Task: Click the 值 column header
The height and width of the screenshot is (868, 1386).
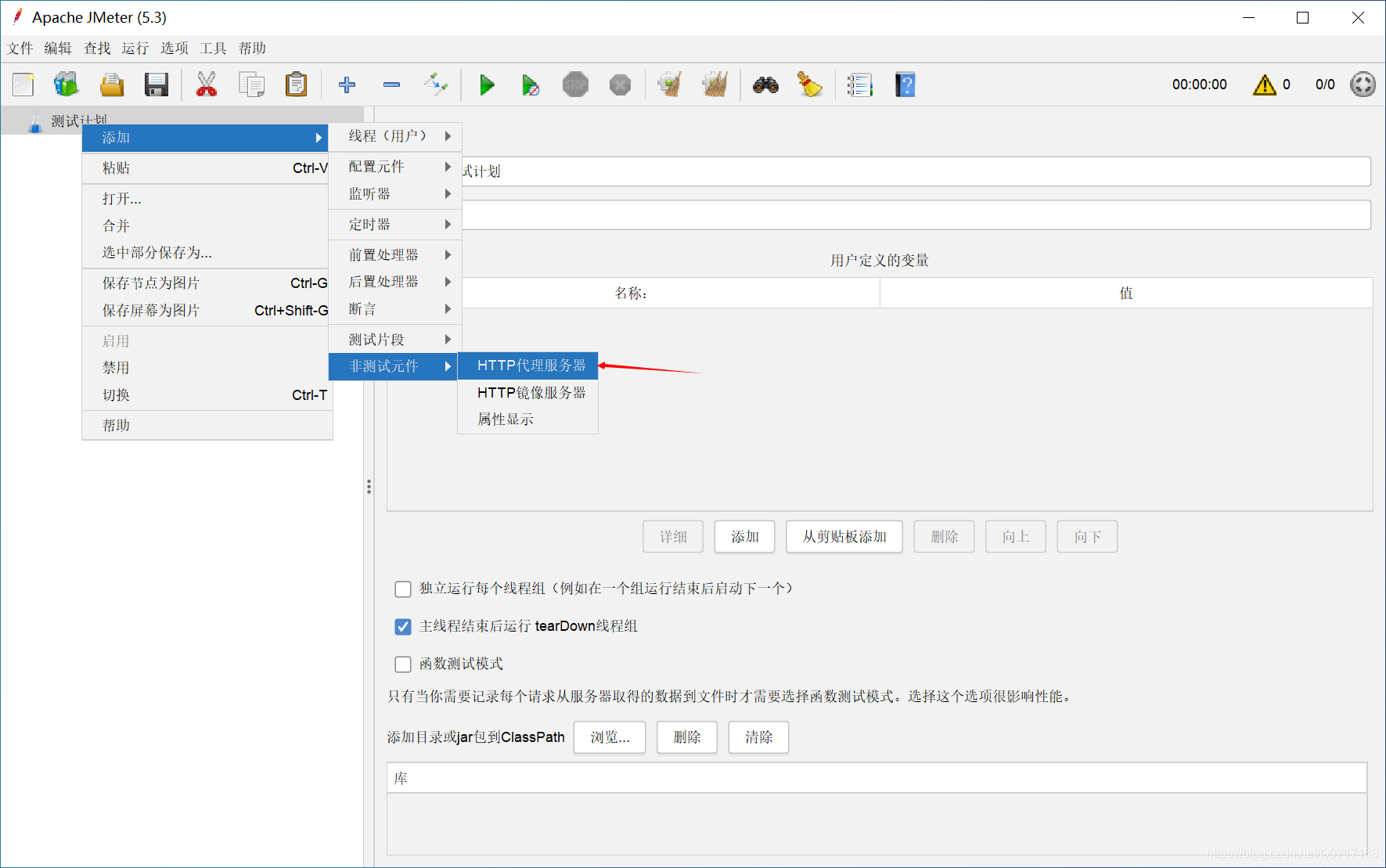Action: point(1126,294)
